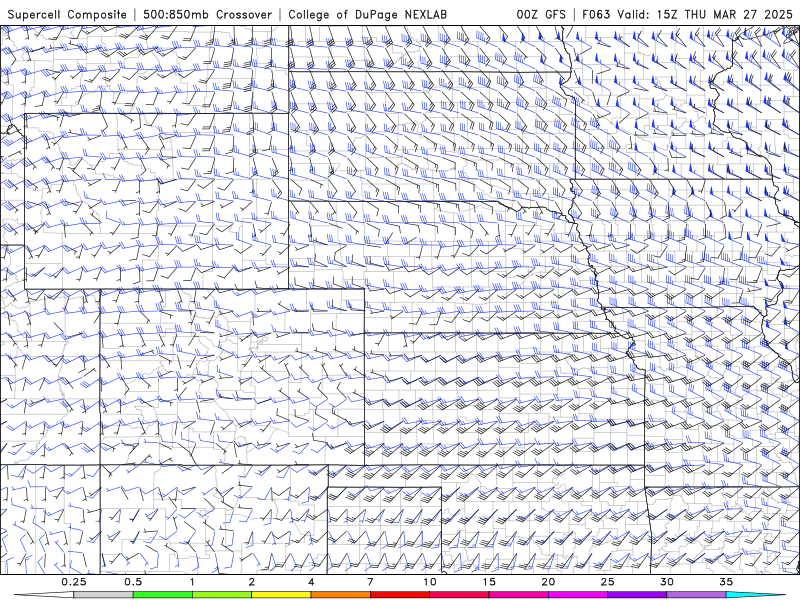Click the yellow-green legend color segment
The height and width of the screenshot is (600, 800).
221,595
